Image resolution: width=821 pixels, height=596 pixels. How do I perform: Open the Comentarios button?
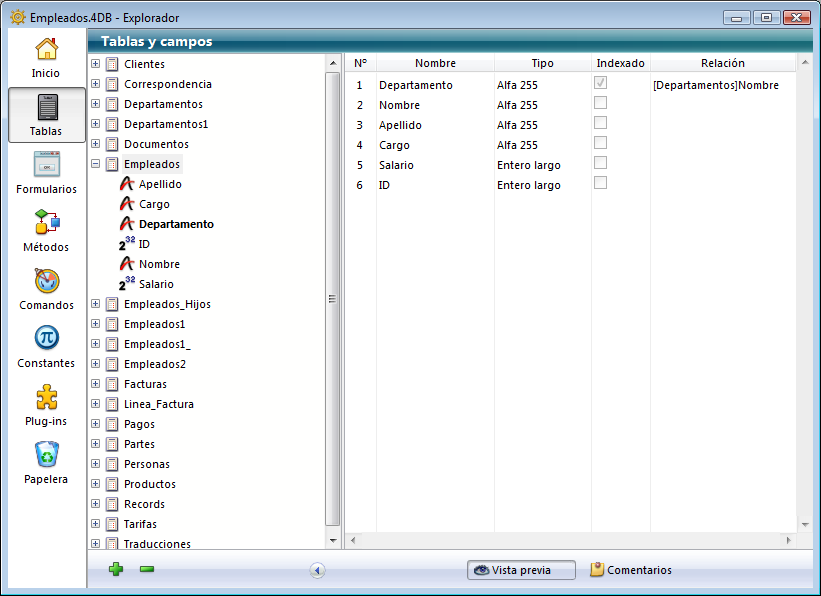pos(630,570)
